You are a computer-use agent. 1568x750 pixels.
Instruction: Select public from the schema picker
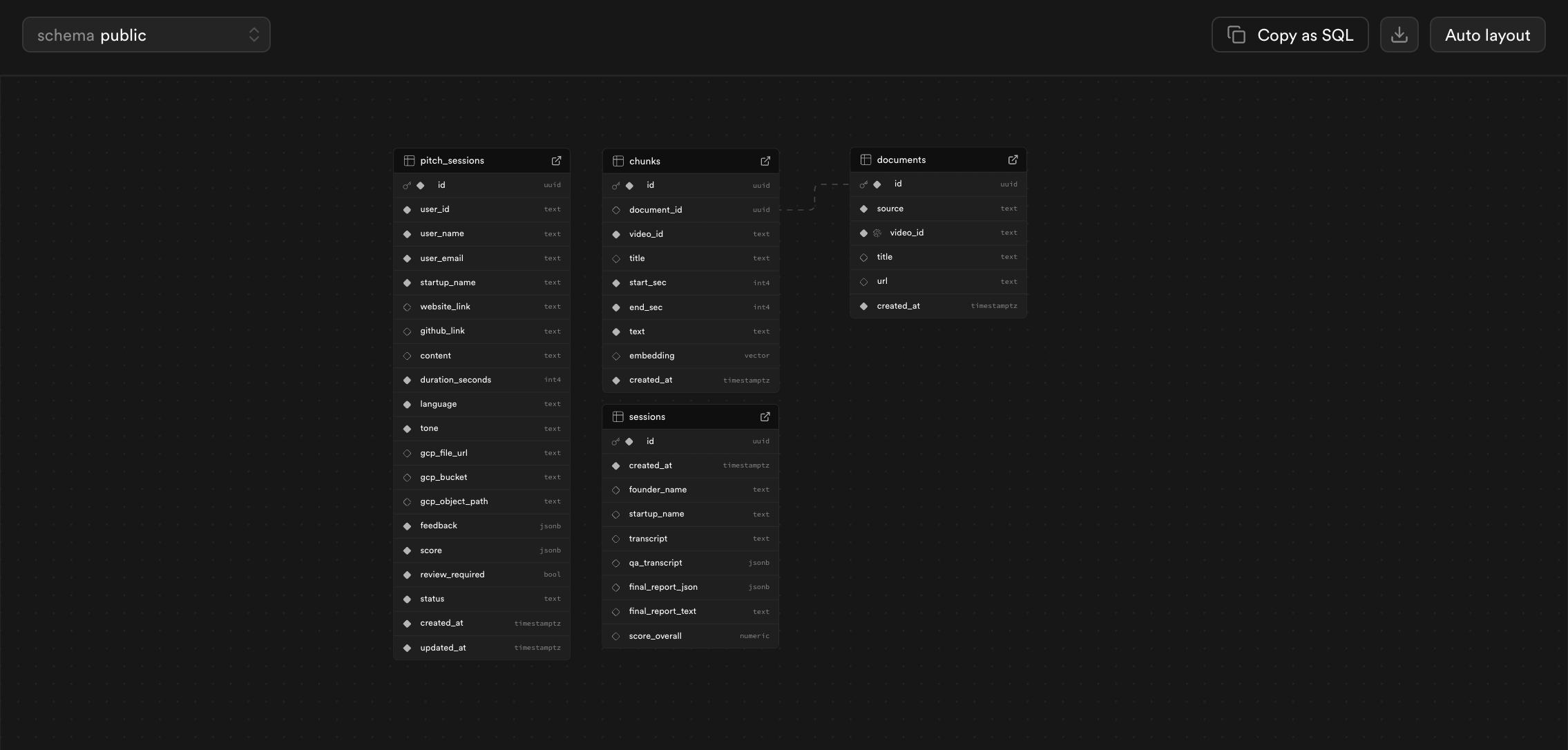123,35
